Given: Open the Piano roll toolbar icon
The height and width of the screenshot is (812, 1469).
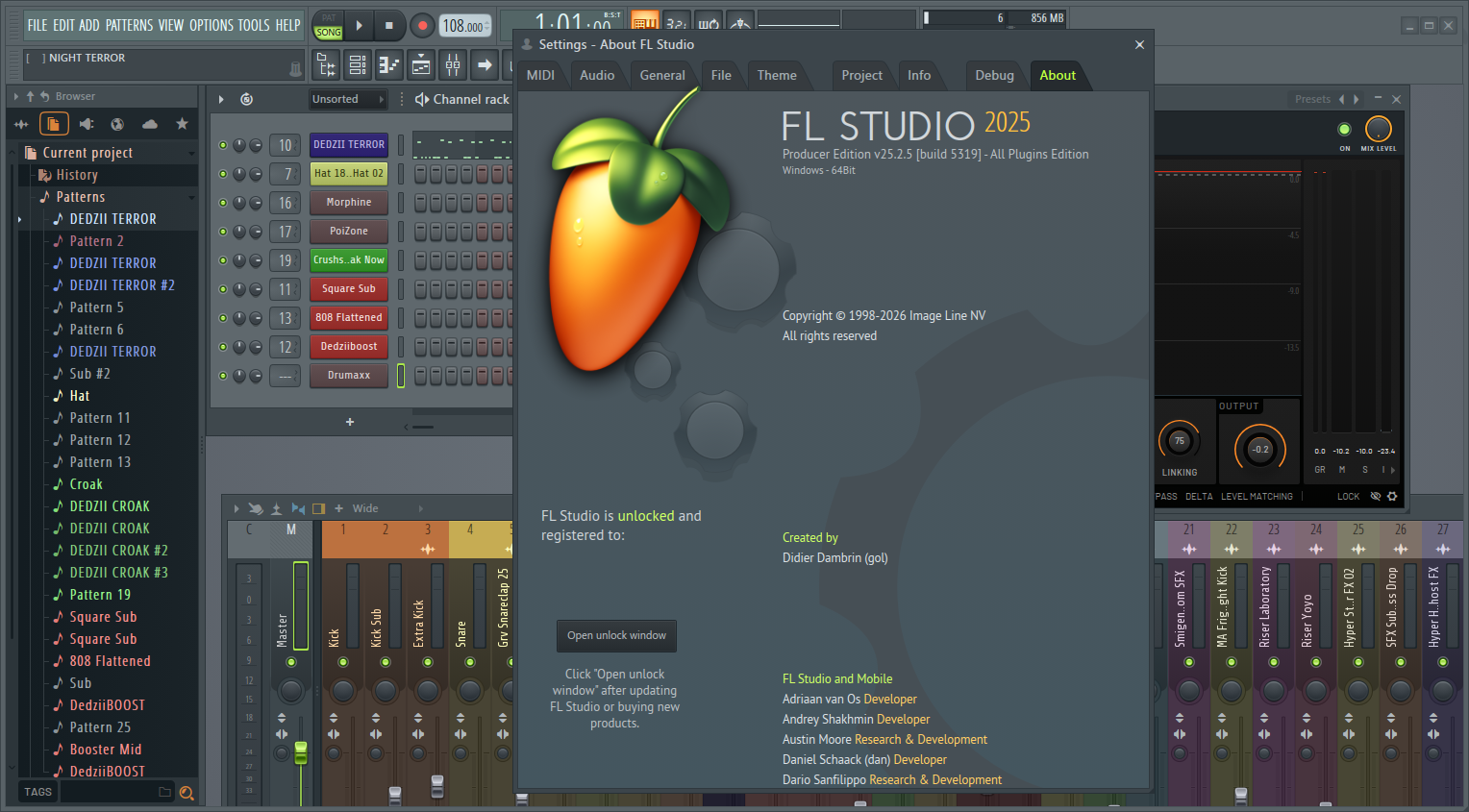Looking at the screenshot, I should [x=389, y=65].
